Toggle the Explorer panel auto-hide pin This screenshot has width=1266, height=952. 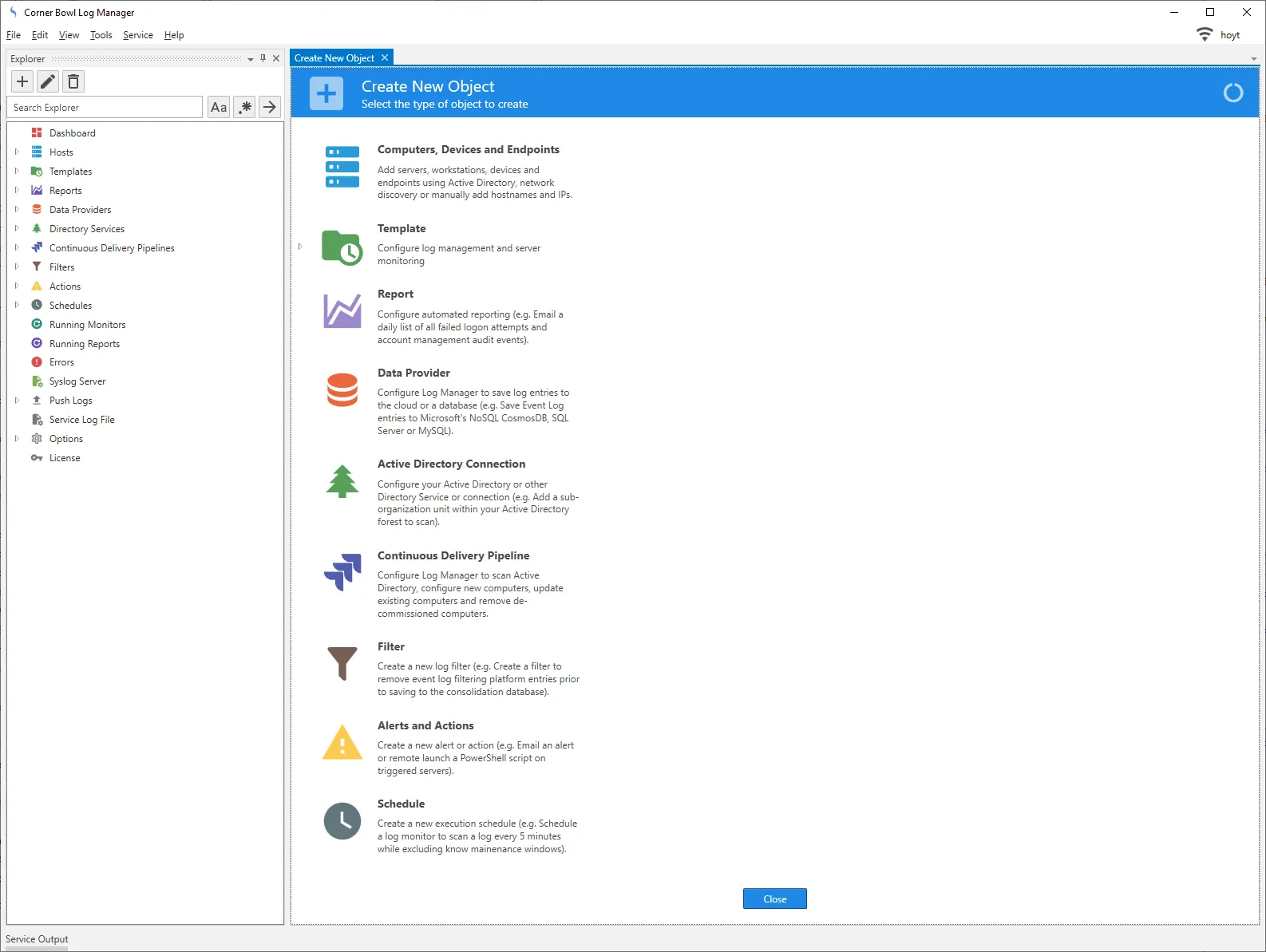263,58
